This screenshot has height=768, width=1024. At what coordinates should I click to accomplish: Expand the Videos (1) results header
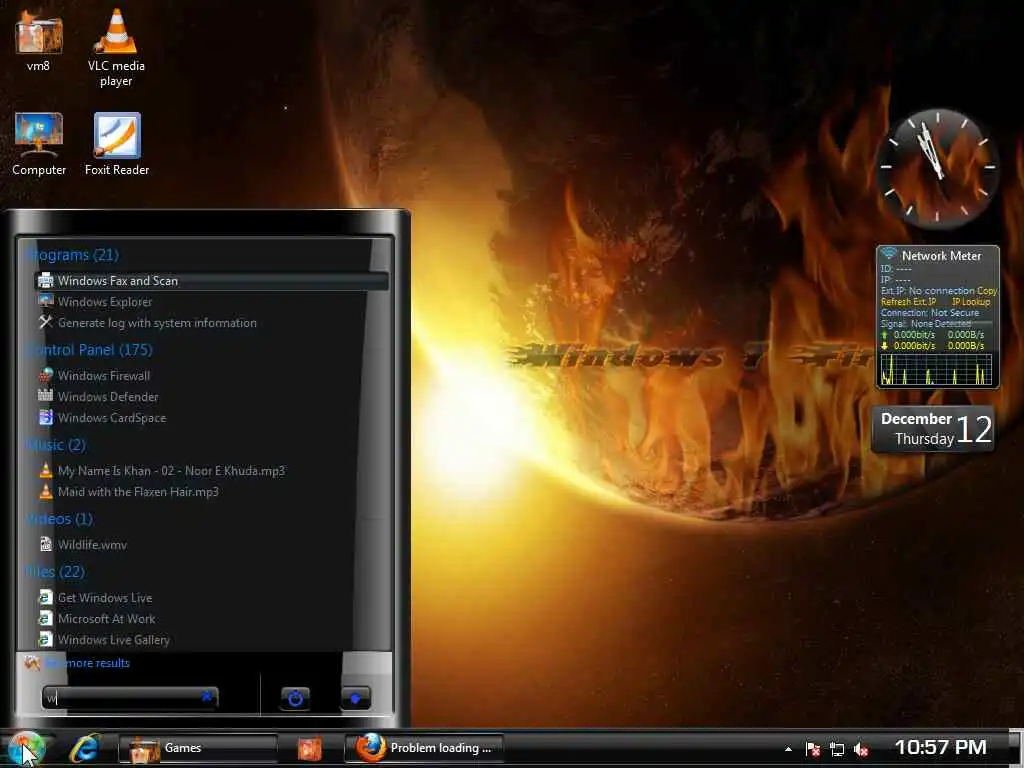(59, 519)
